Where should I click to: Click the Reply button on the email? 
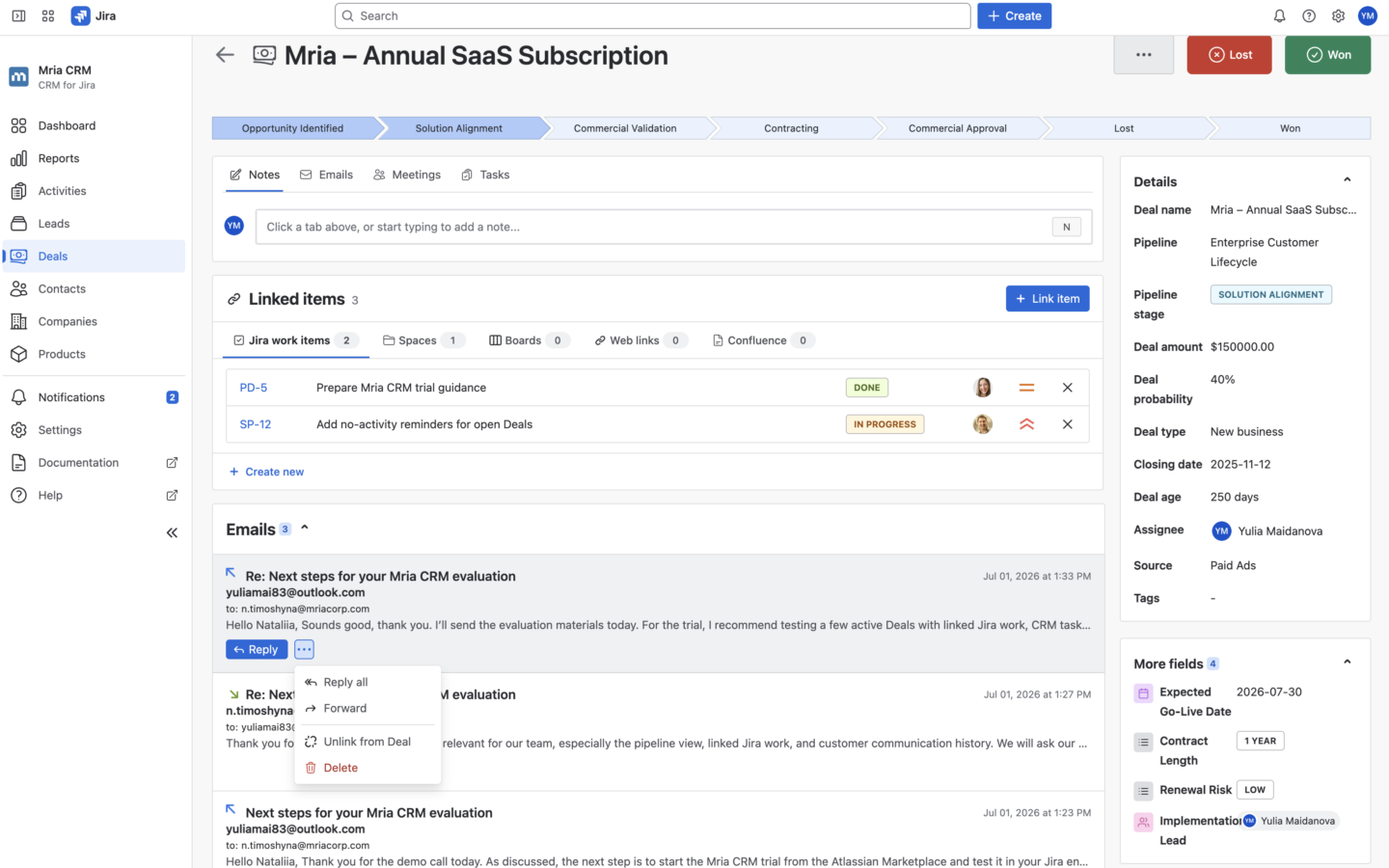tap(257, 650)
